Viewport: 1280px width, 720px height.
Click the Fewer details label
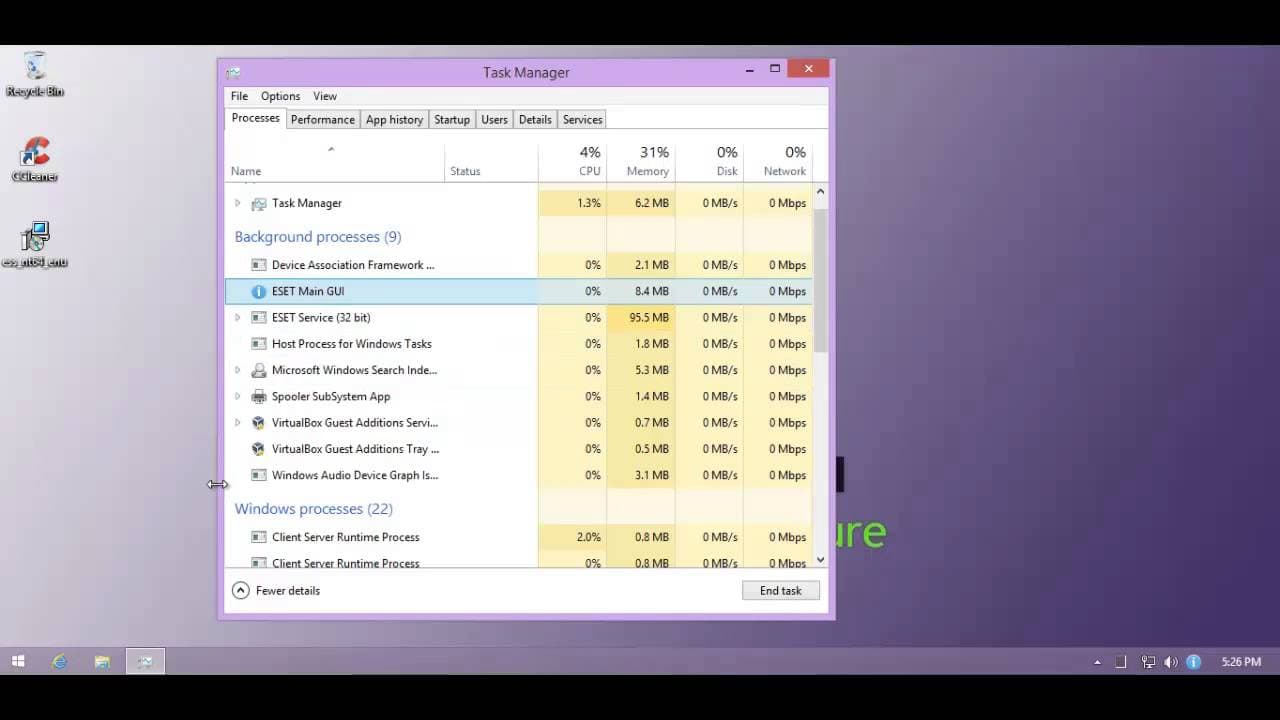click(288, 591)
